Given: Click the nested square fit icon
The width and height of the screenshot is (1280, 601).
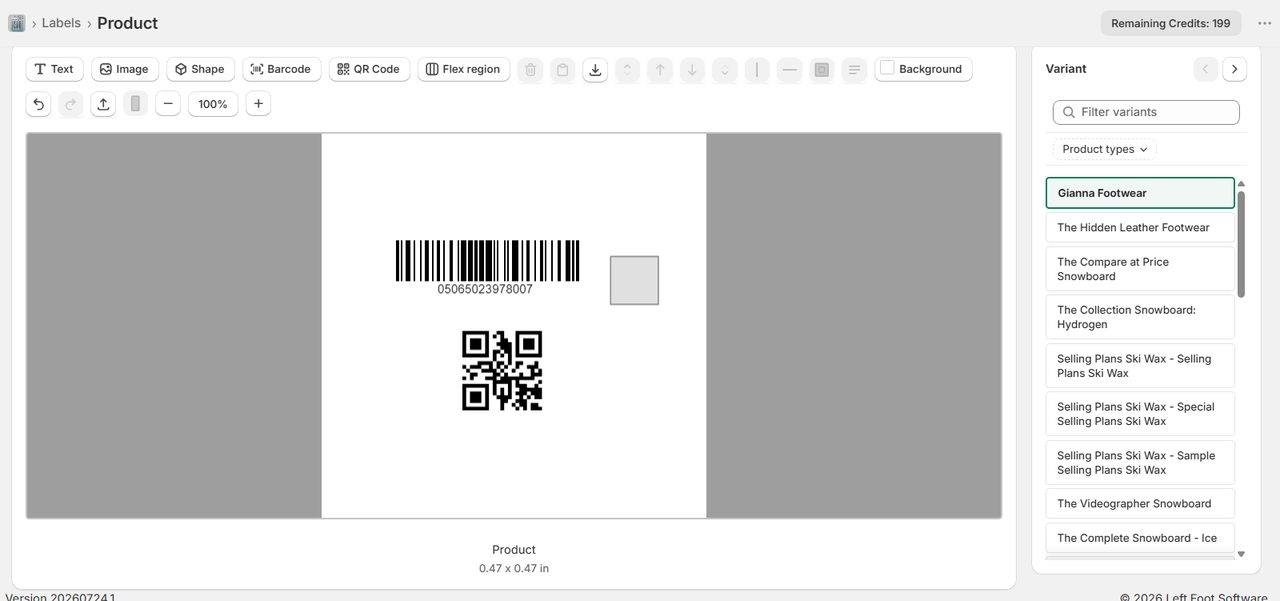Looking at the screenshot, I should coord(822,70).
